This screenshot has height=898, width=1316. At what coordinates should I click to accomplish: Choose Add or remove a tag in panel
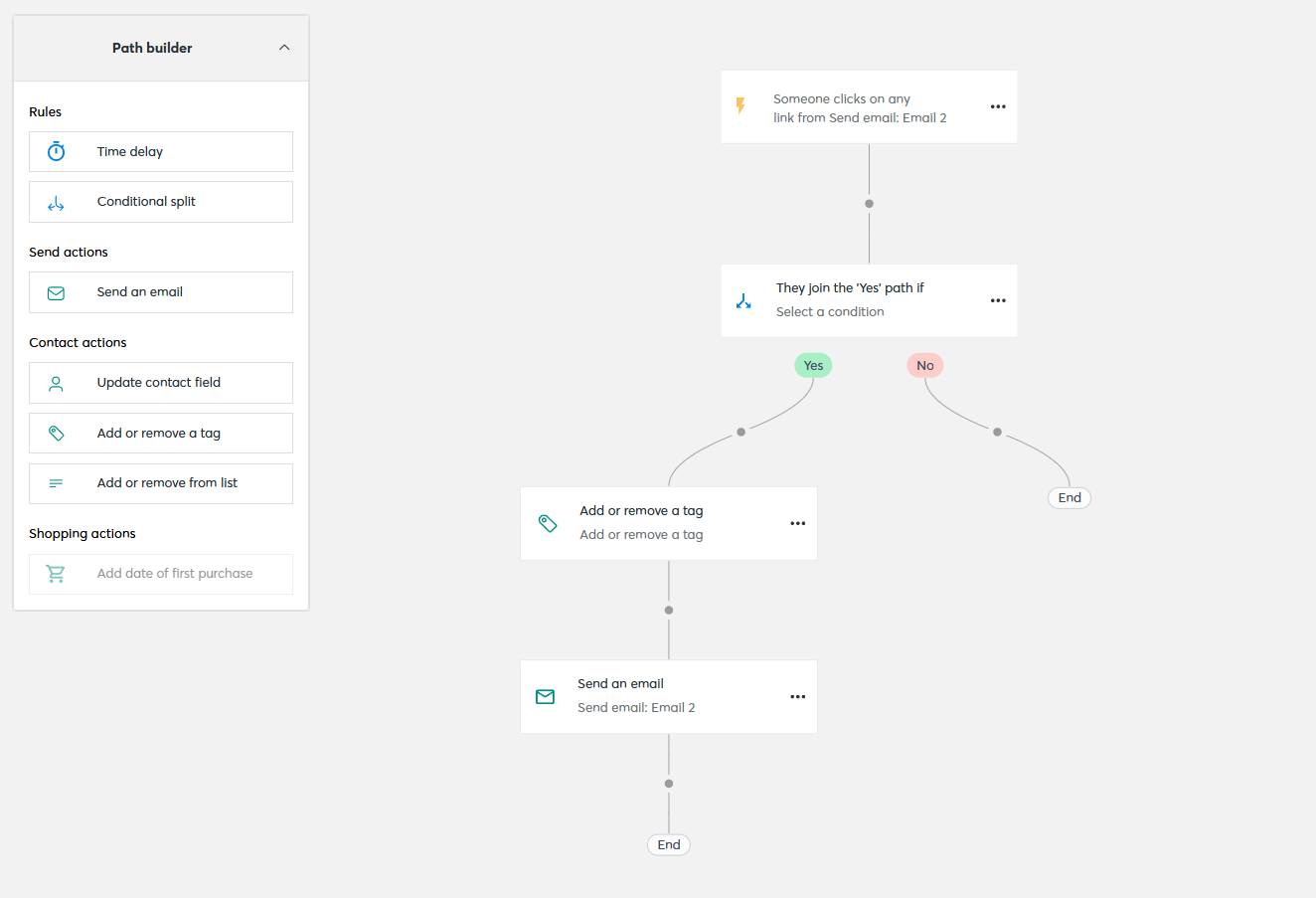[x=161, y=433]
